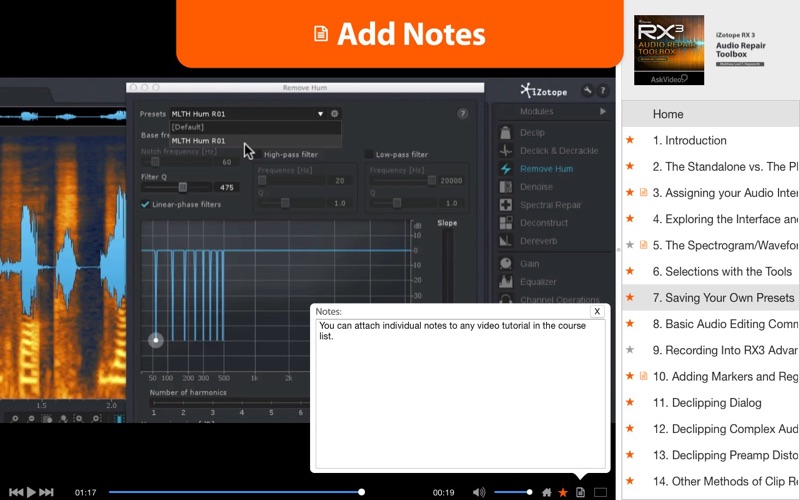The height and width of the screenshot is (500, 800).
Task: Click the note icon beside lesson 10
Action: click(x=643, y=376)
